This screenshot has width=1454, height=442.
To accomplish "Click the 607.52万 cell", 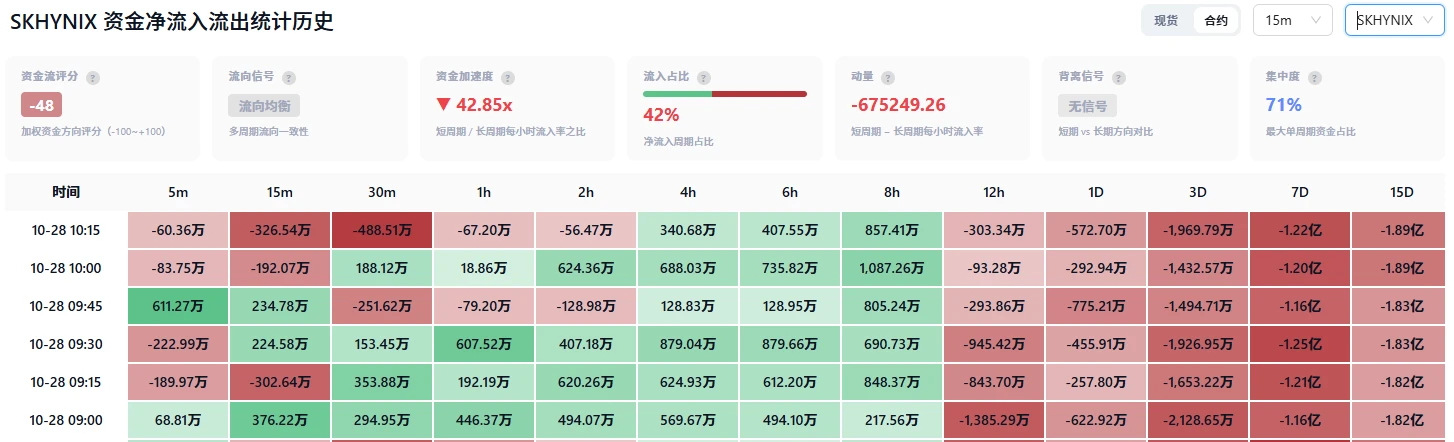I will pos(484,344).
